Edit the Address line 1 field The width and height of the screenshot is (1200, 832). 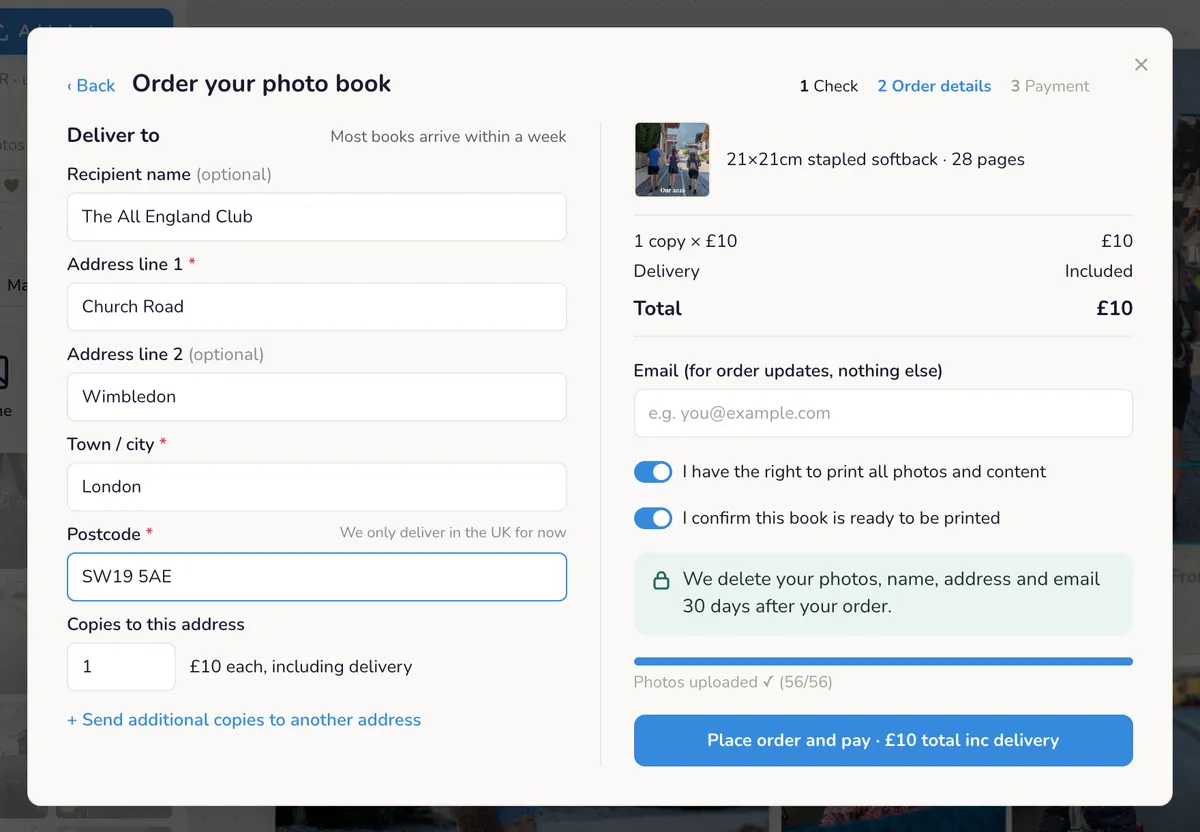(x=317, y=307)
